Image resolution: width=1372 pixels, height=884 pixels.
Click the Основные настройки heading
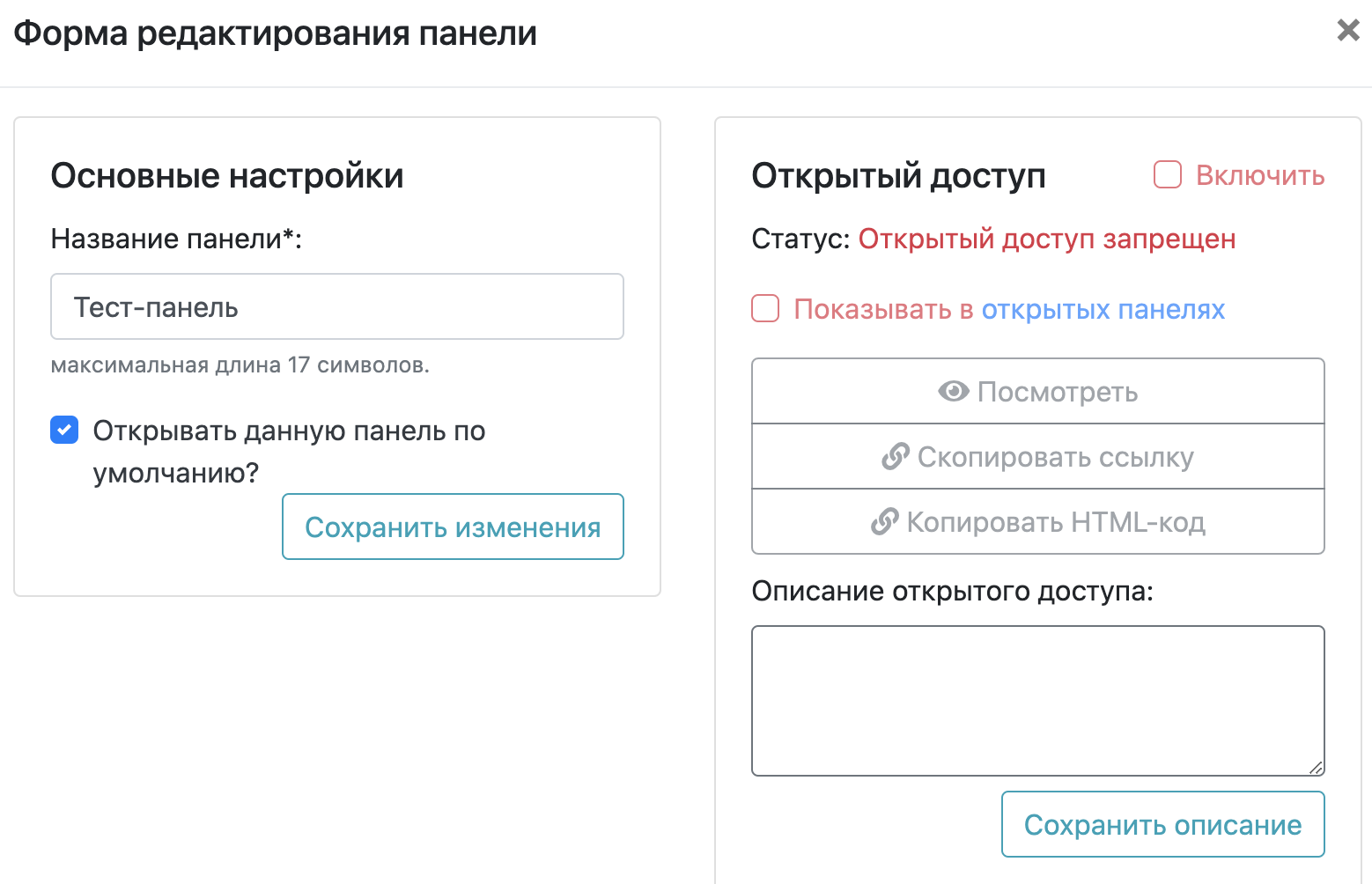pyautogui.click(x=227, y=176)
